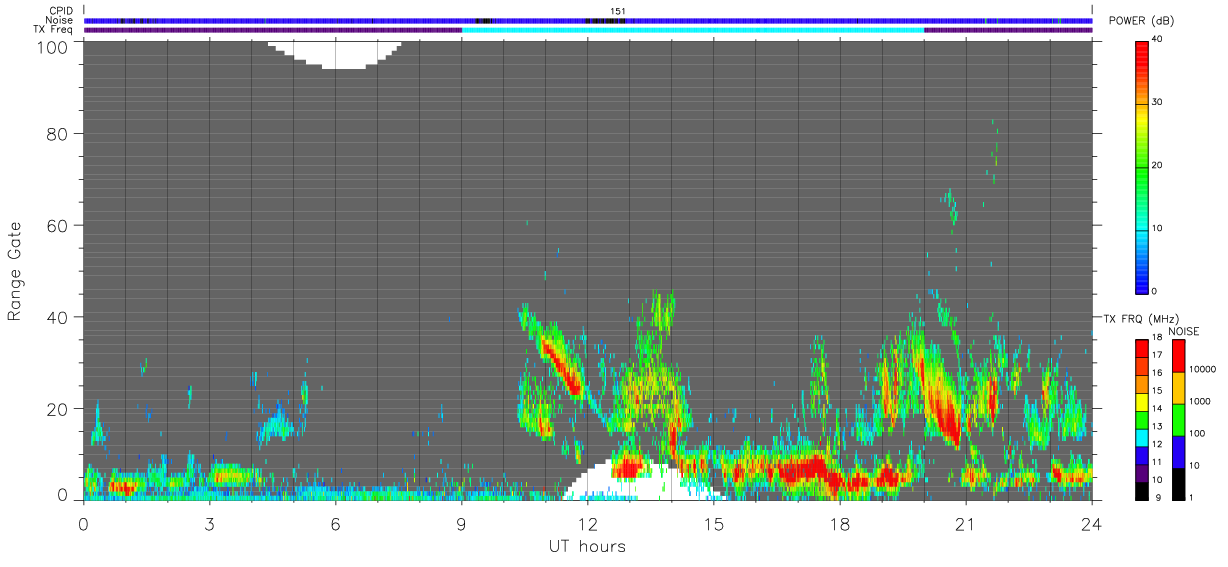This screenshot has width=1228, height=567.
Task: Click the 60 tick on Range Gate axis
Action: [57, 226]
